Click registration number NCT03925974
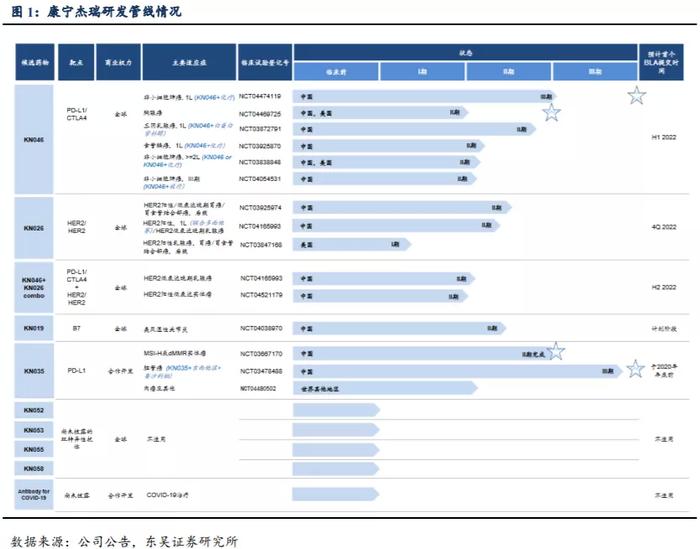The image size is (700, 549). 260,208
